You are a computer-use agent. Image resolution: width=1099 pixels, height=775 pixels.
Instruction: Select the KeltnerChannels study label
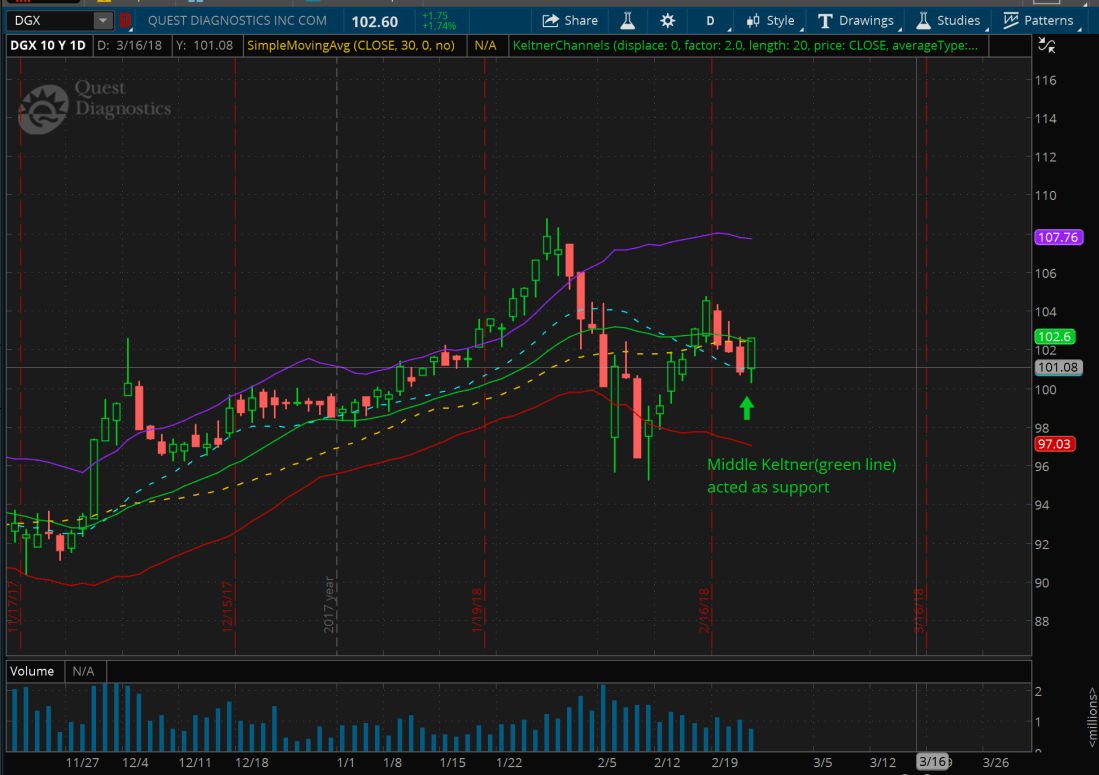[x=750, y=45]
